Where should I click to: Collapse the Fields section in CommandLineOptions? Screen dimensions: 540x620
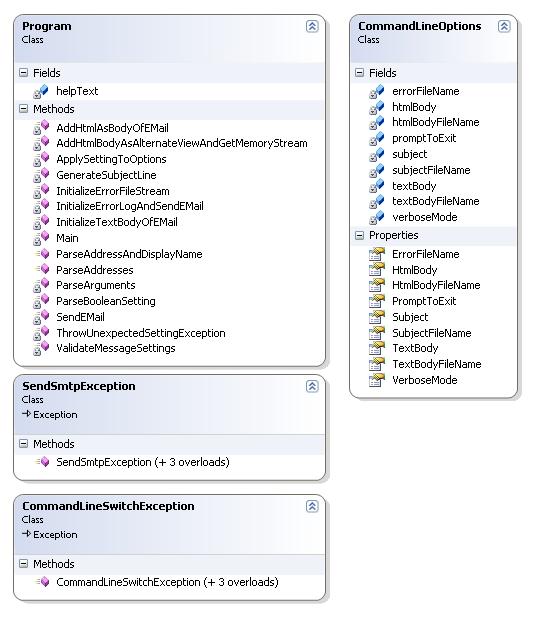pos(359,73)
